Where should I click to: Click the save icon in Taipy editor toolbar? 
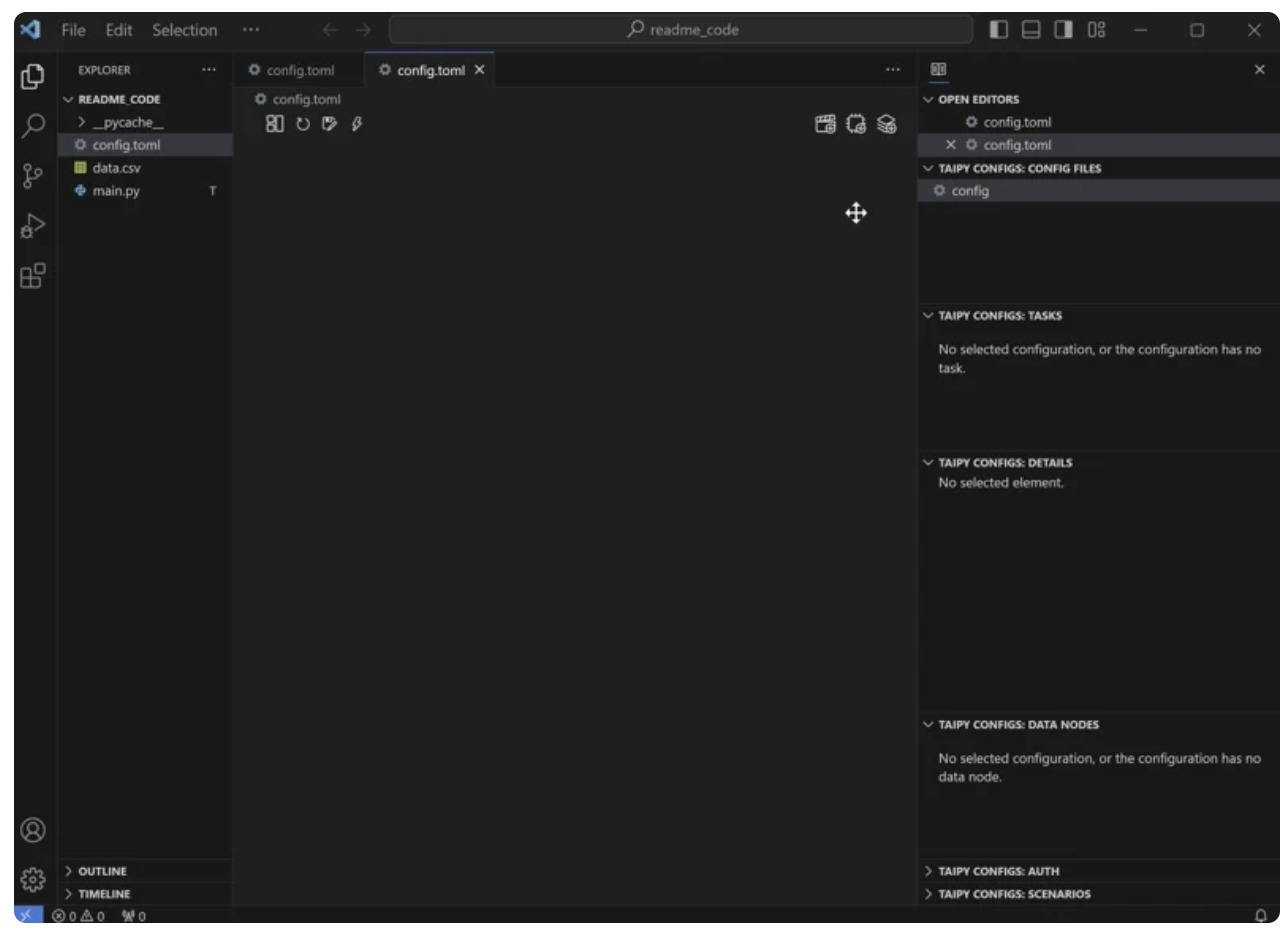coord(329,123)
